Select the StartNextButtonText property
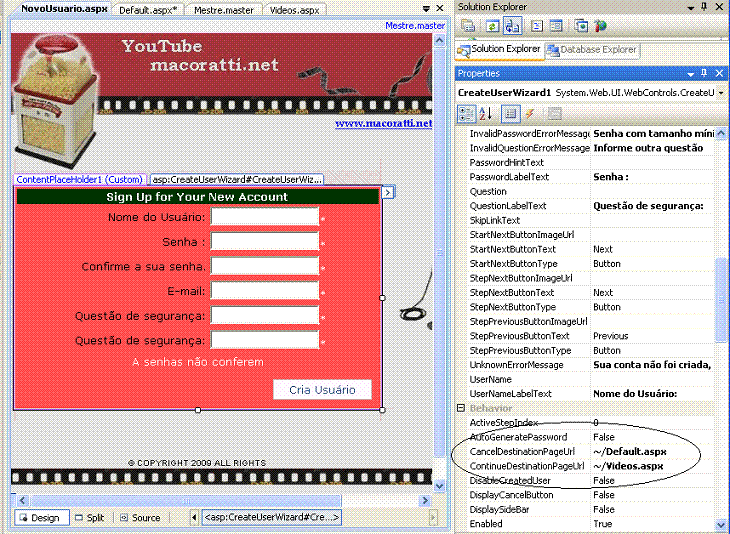 (x=512, y=249)
